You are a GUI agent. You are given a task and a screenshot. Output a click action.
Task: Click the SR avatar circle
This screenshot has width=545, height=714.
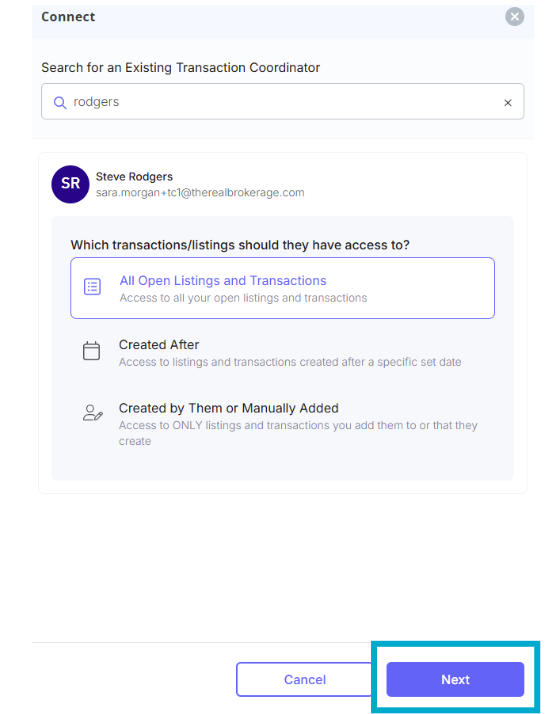70,184
